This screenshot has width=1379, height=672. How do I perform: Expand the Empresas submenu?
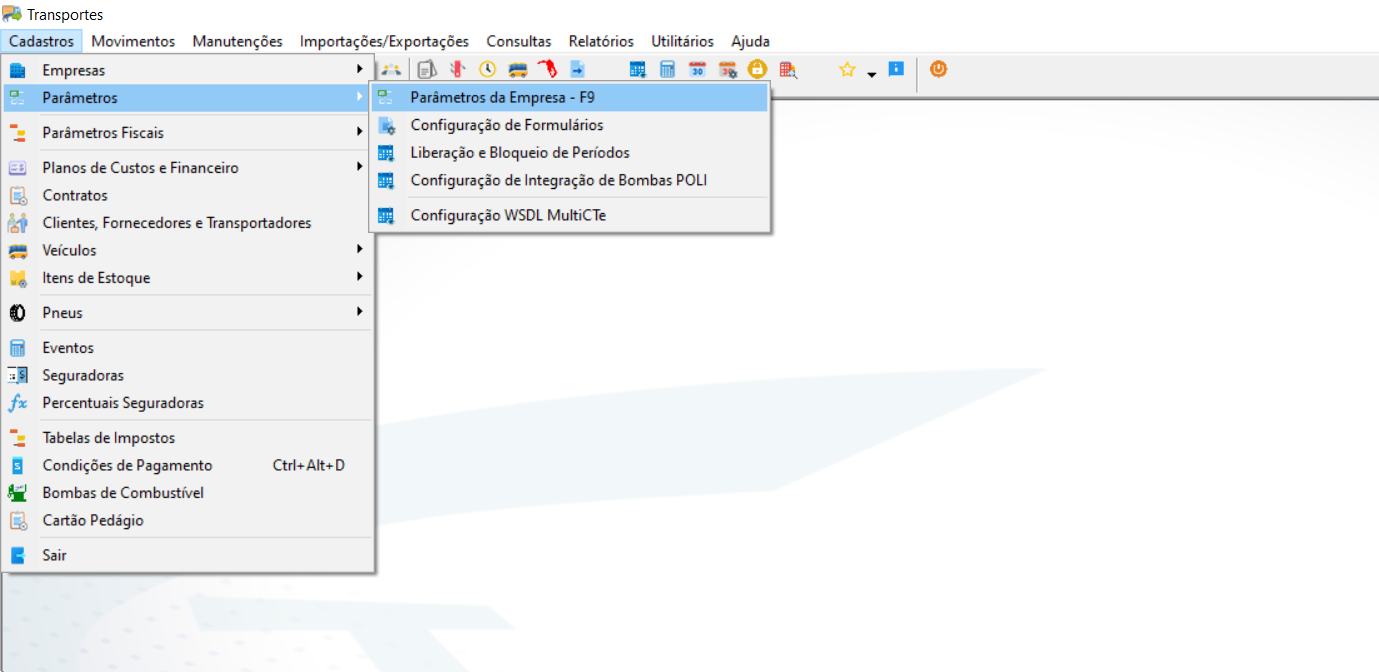187,70
